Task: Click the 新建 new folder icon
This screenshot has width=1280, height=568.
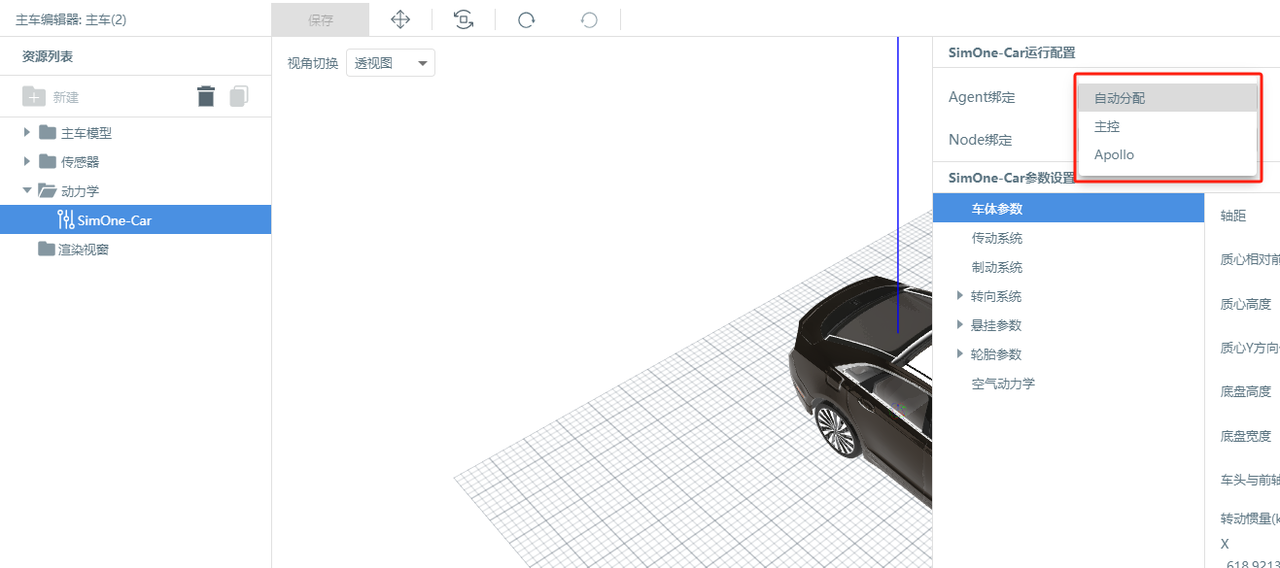Action: [34, 97]
